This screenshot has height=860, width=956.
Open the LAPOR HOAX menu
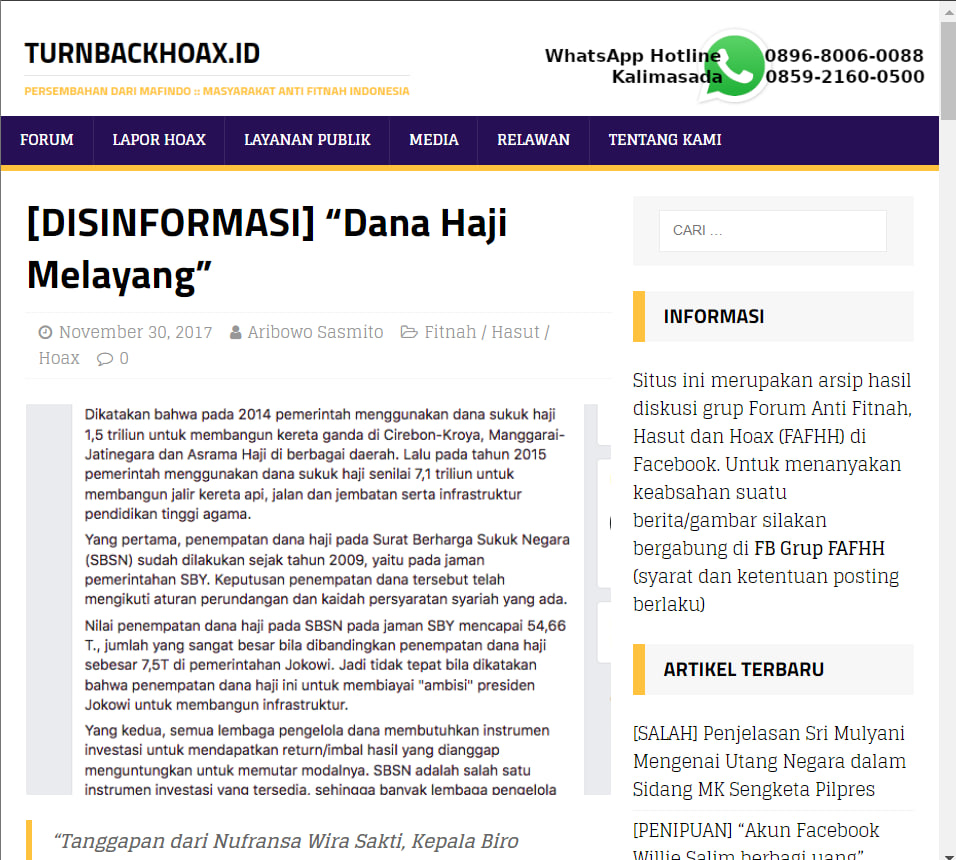(159, 140)
